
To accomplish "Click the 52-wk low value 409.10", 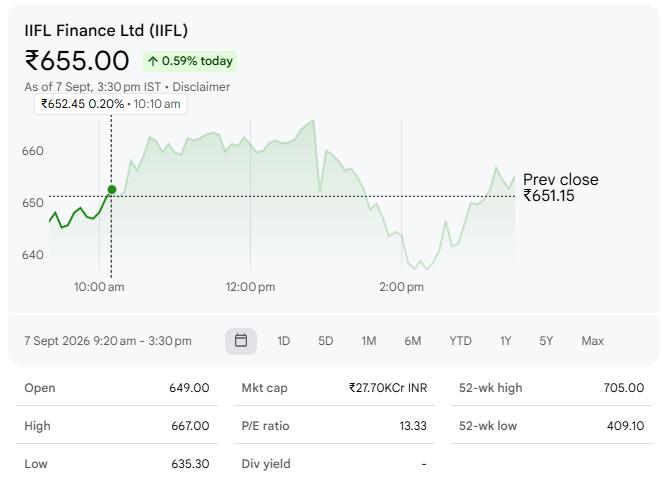I will (625, 426).
